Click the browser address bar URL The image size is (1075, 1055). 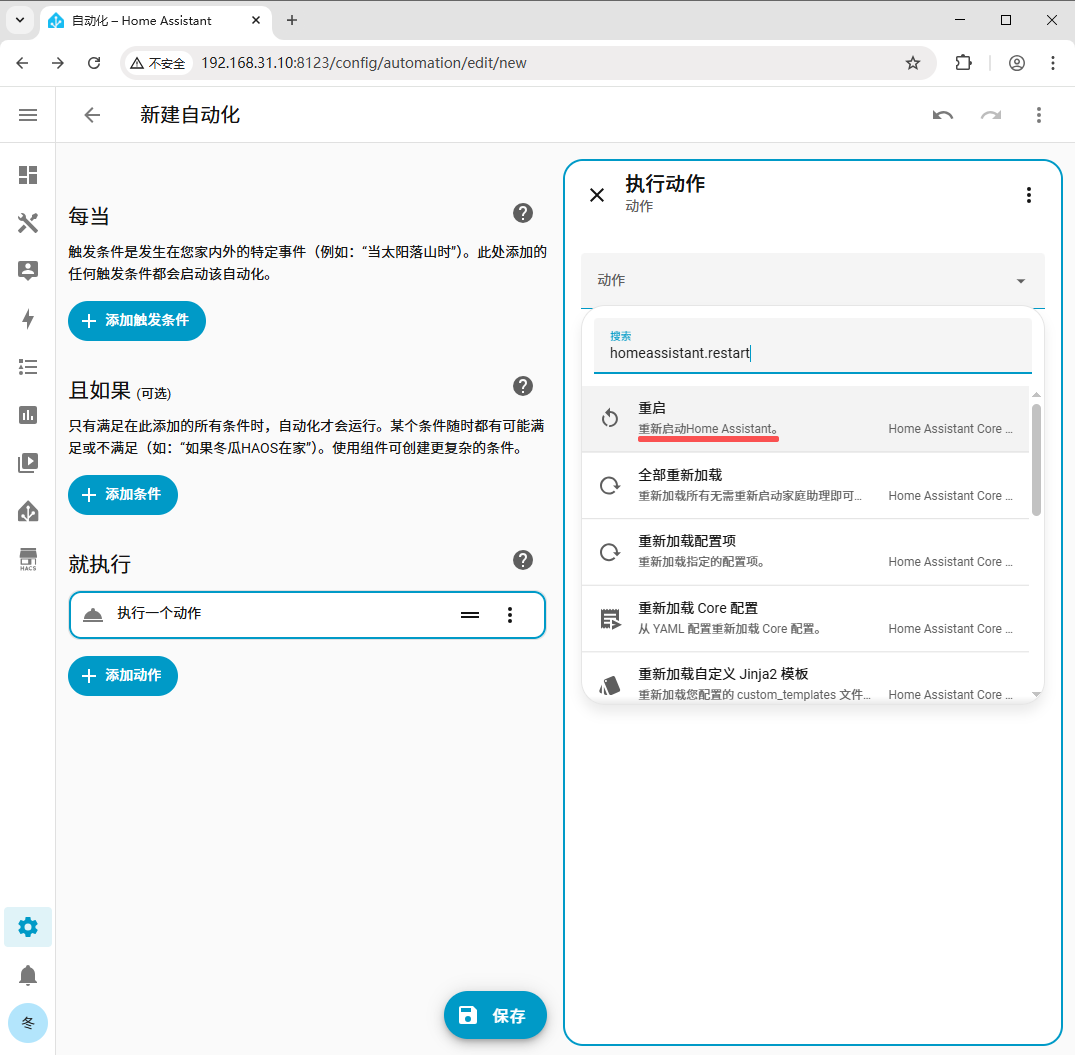pos(363,63)
